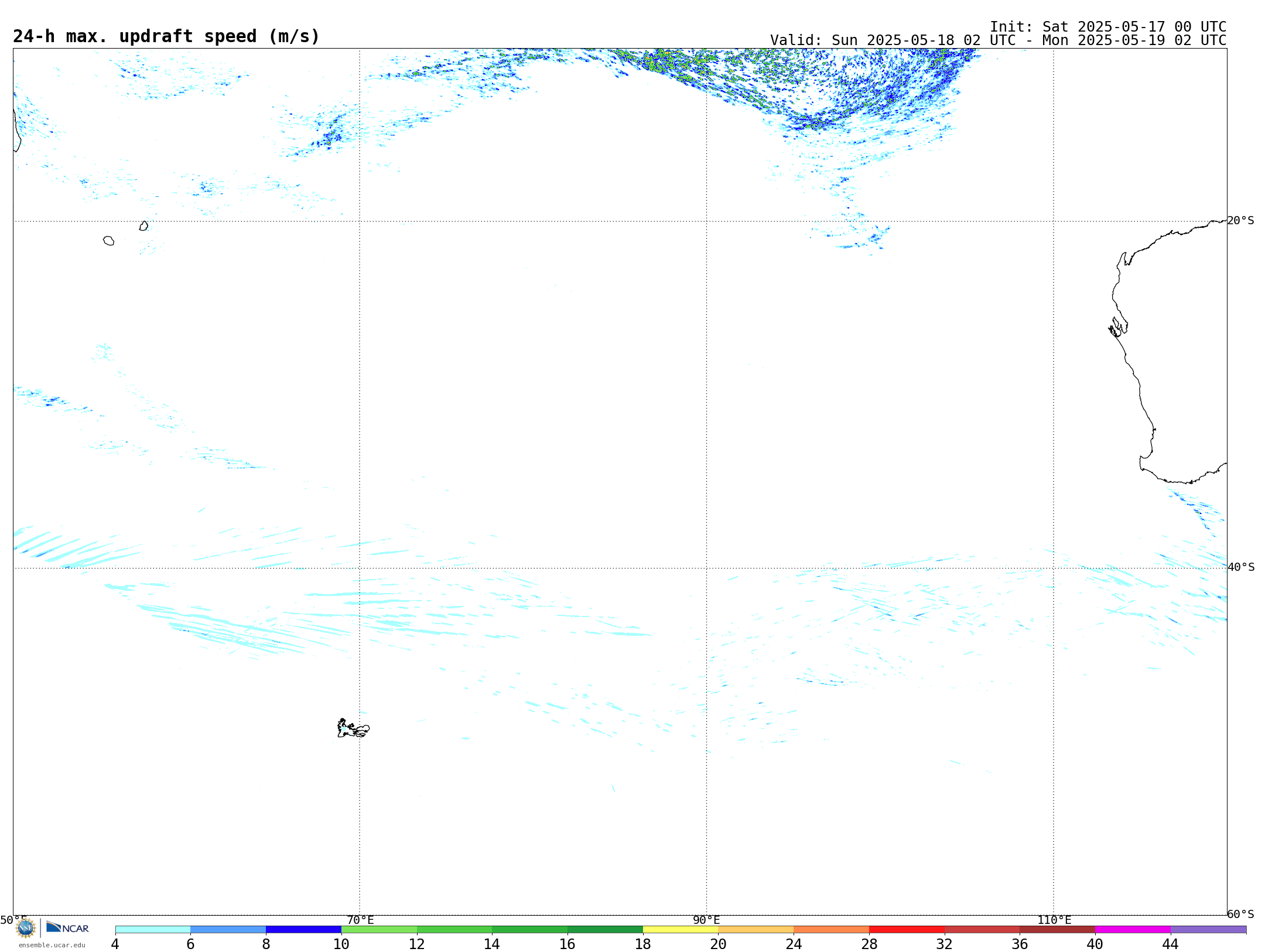
Task: Select the brown 36–40 colorbar swatch
Action: pyautogui.click(x=1058, y=930)
